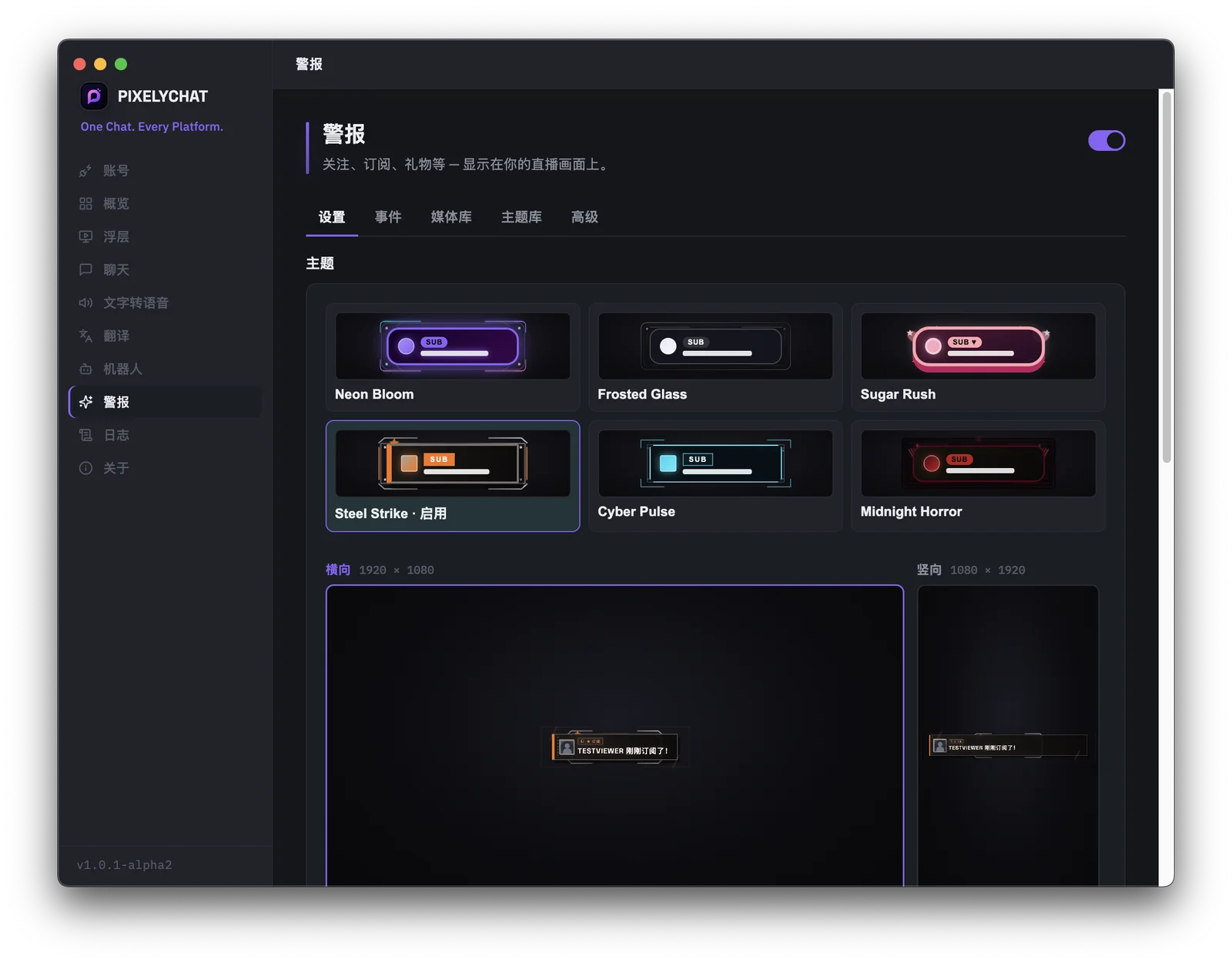Click the One Chat. Every Platform. tagline

(152, 127)
